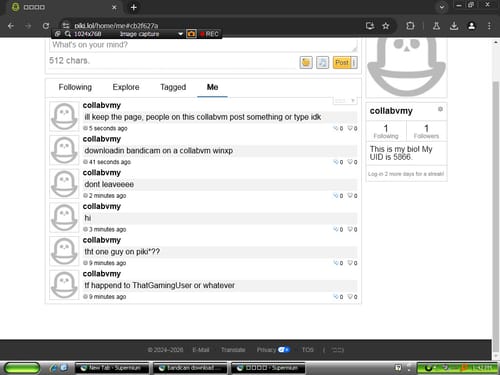Like the 'ill keep the page' post
Image resolution: width=500 pixels, height=375 pixels.
tap(352, 128)
